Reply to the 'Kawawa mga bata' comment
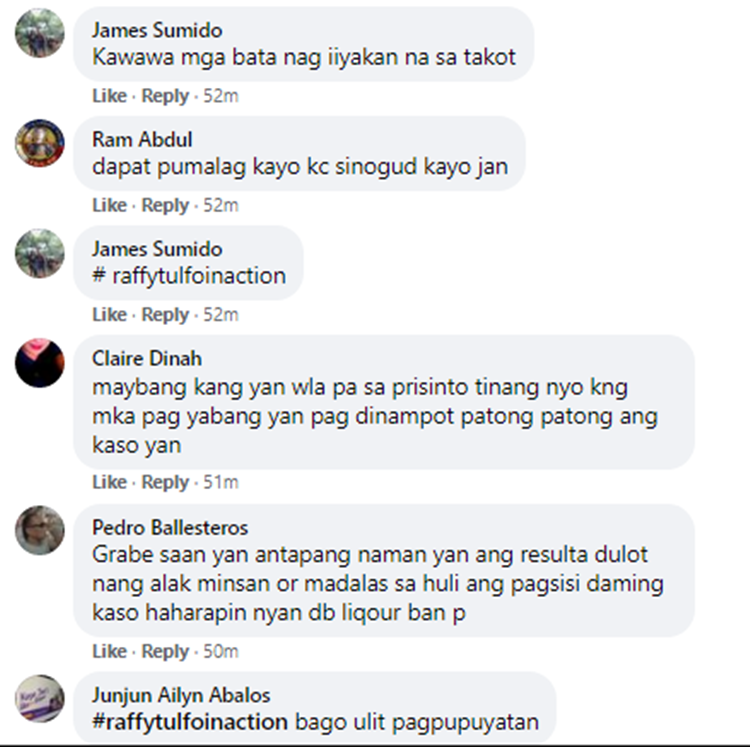The image size is (750, 747). point(165,96)
